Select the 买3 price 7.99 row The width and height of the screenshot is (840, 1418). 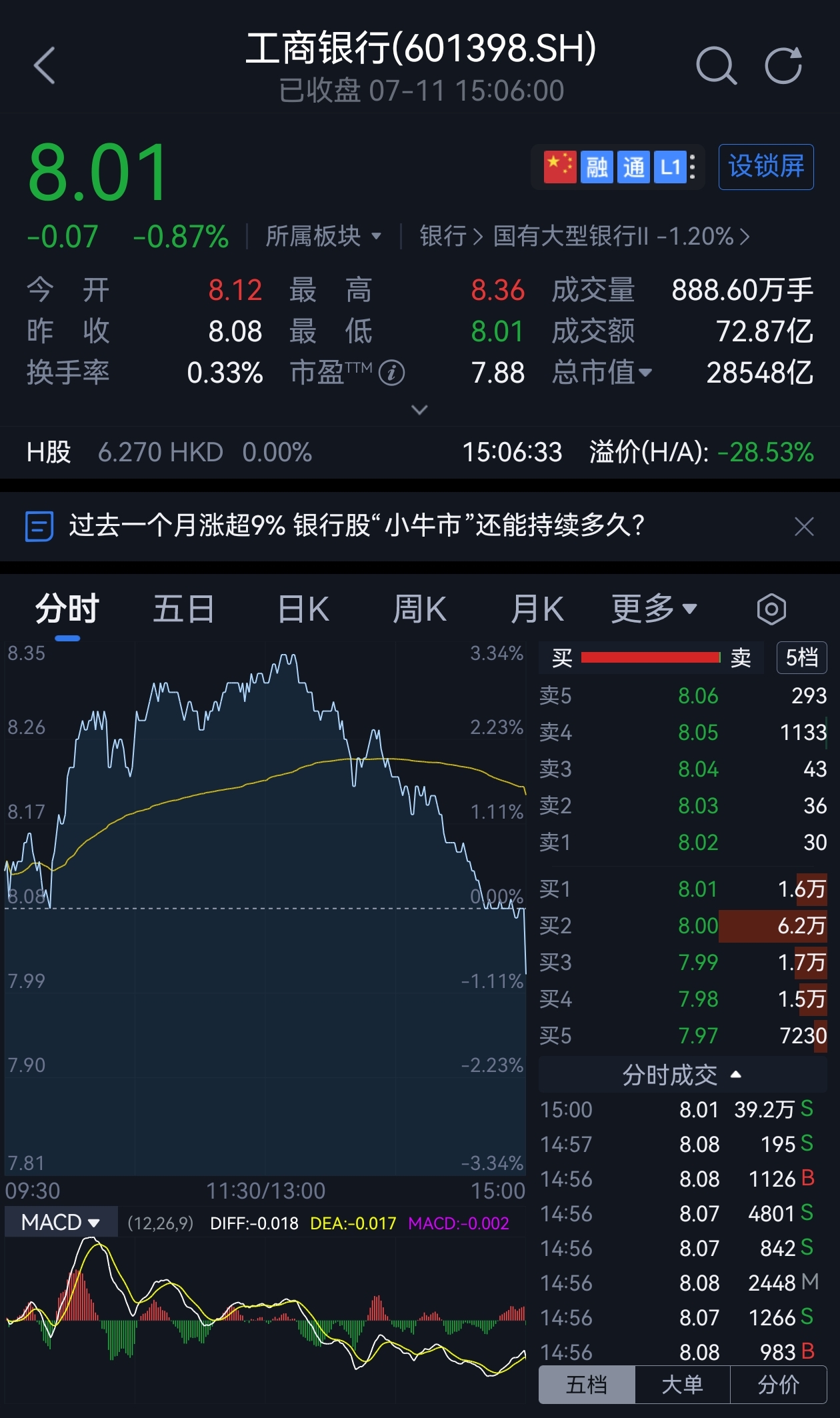pos(683,962)
